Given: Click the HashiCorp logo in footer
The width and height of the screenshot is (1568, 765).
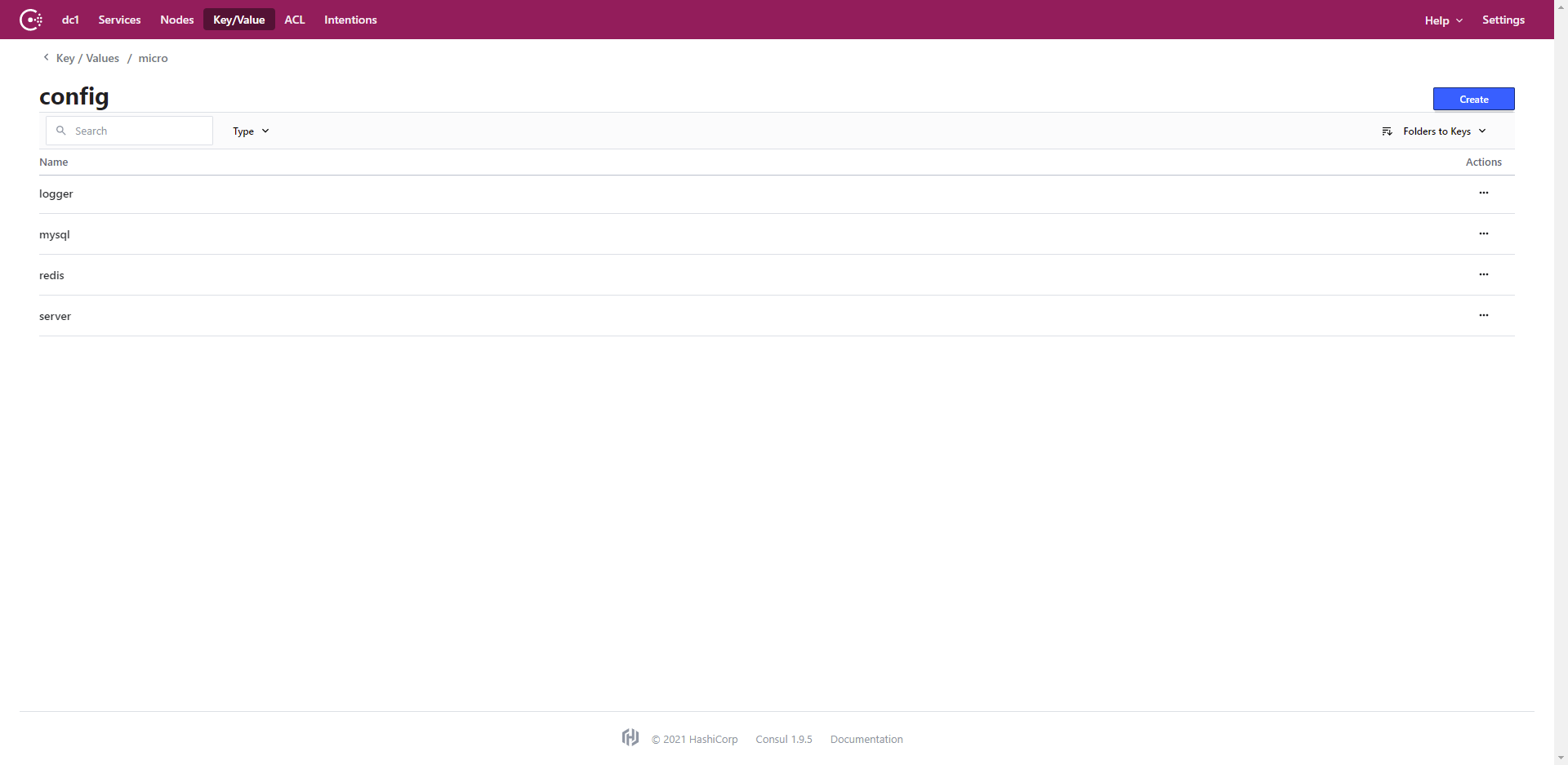Looking at the screenshot, I should [630, 738].
